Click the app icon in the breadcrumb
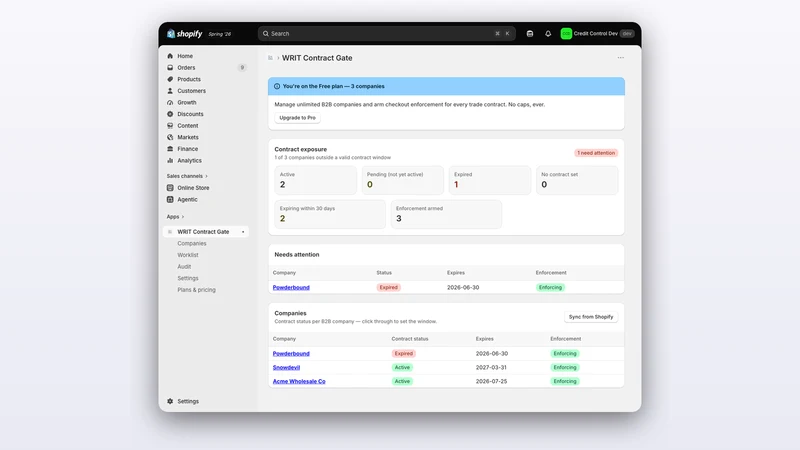Screen dimensions: 800x450 pos(270,58)
